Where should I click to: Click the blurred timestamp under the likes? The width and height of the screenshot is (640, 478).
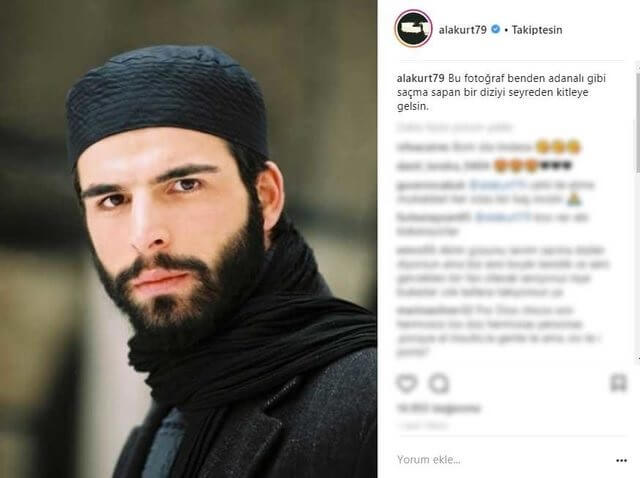pos(422,426)
